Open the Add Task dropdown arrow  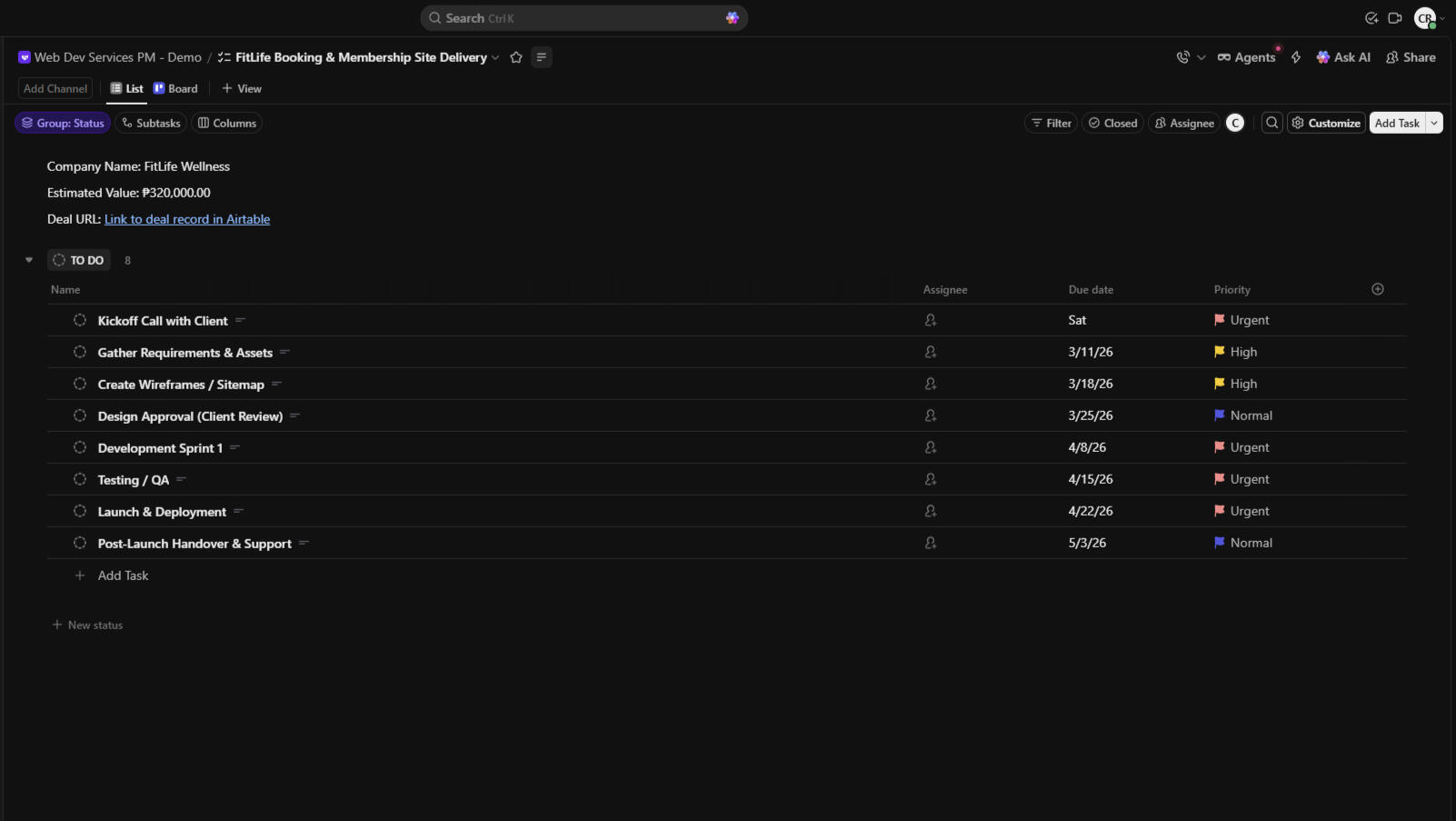point(1434,123)
